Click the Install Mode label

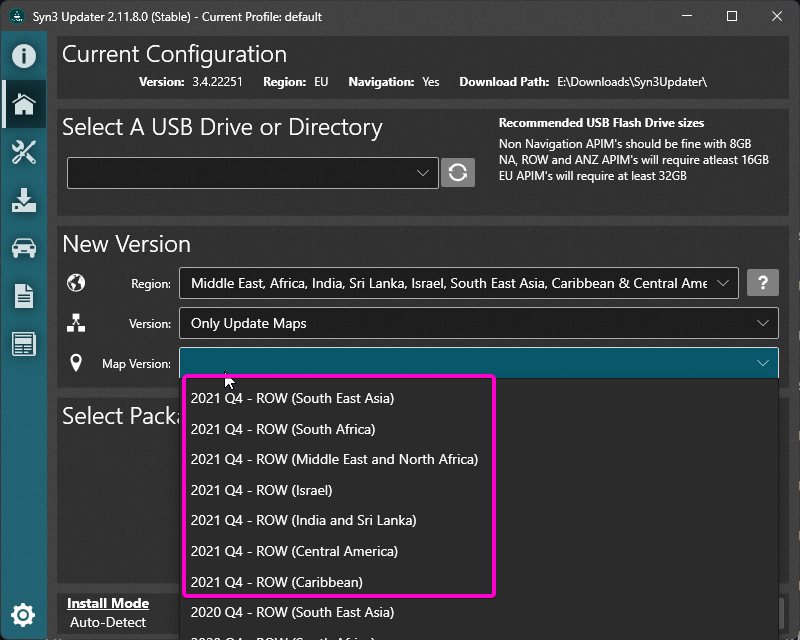click(x=108, y=603)
